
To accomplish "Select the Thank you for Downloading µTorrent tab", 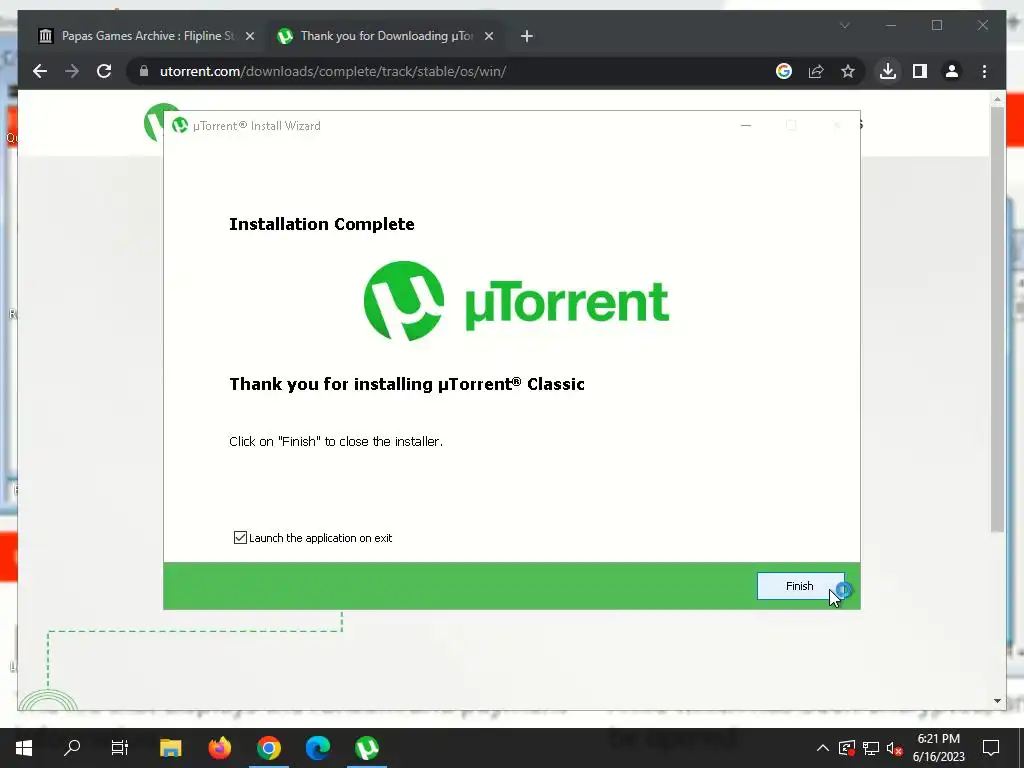I will point(385,36).
